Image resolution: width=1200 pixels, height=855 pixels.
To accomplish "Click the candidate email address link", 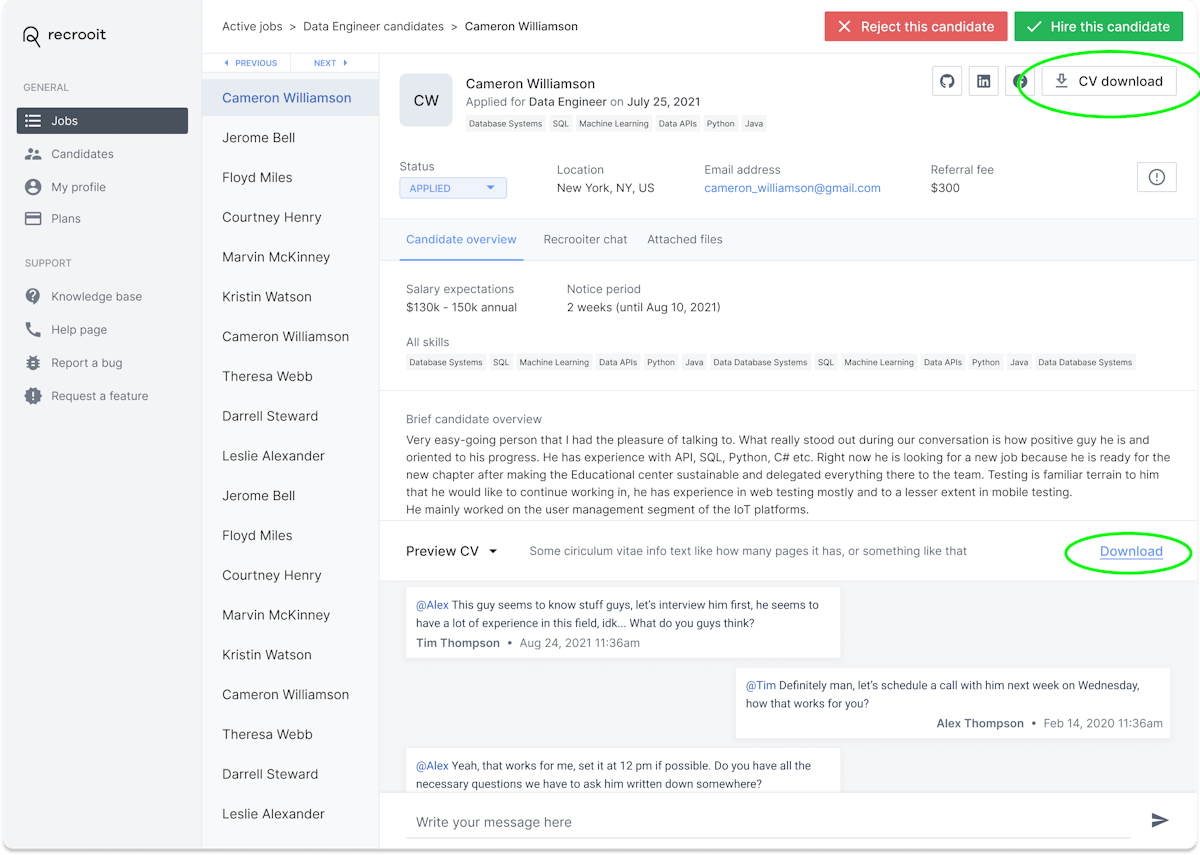I will 792,188.
